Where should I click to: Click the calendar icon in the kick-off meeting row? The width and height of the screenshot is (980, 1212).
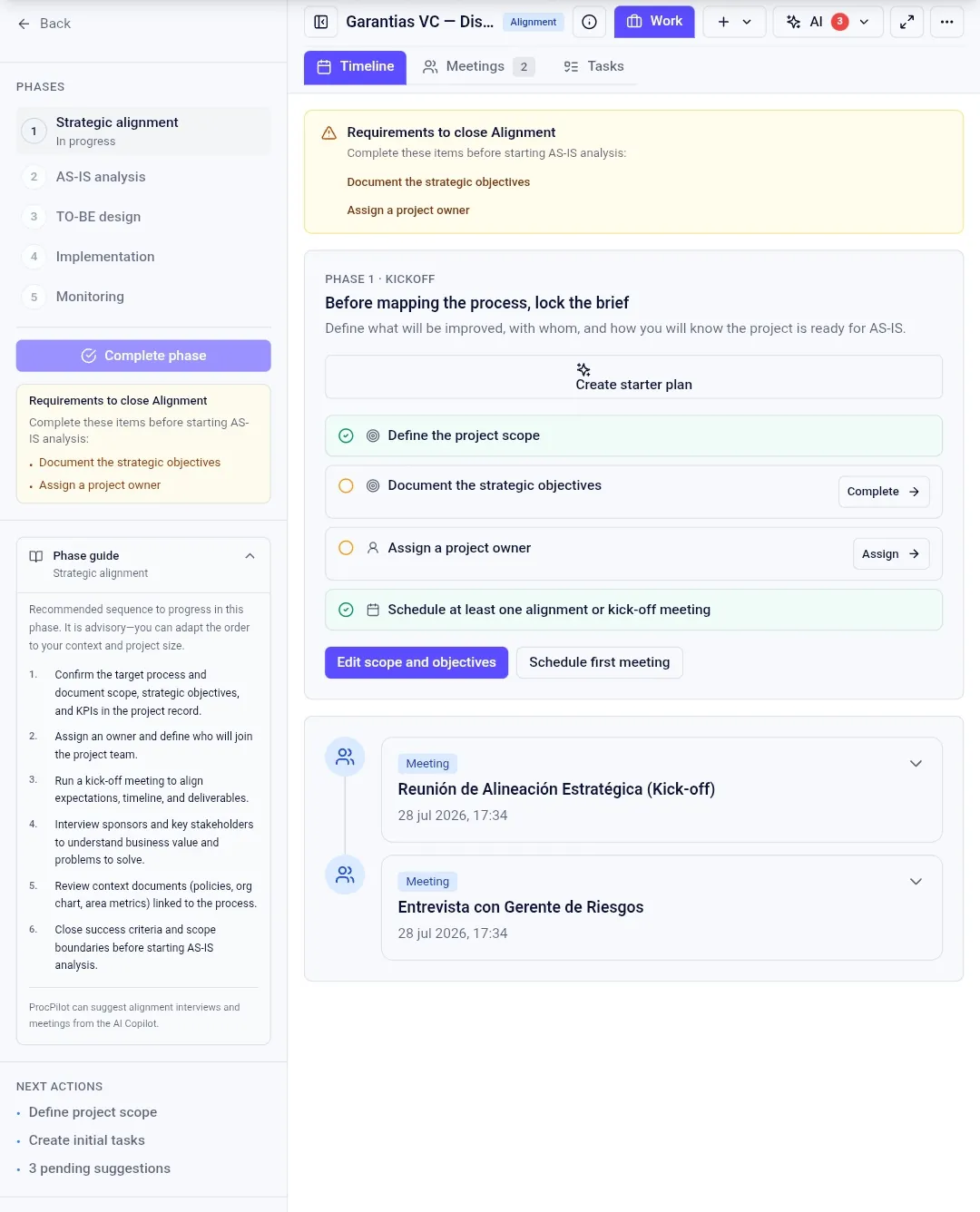coord(373,611)
